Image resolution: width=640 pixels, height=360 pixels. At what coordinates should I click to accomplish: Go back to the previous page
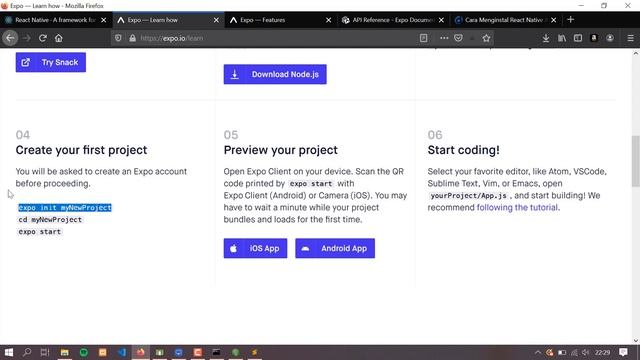10,38
